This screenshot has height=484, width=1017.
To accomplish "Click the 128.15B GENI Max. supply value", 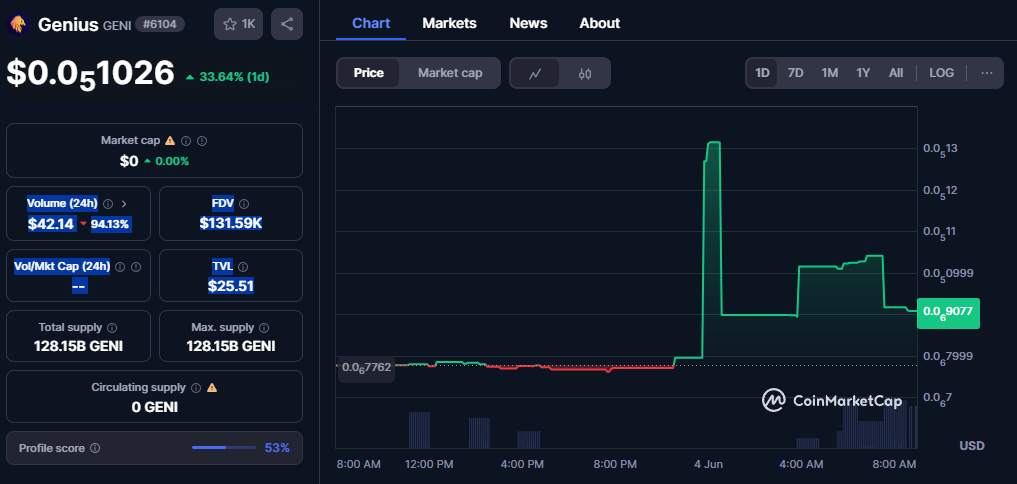I will point(231,346).
